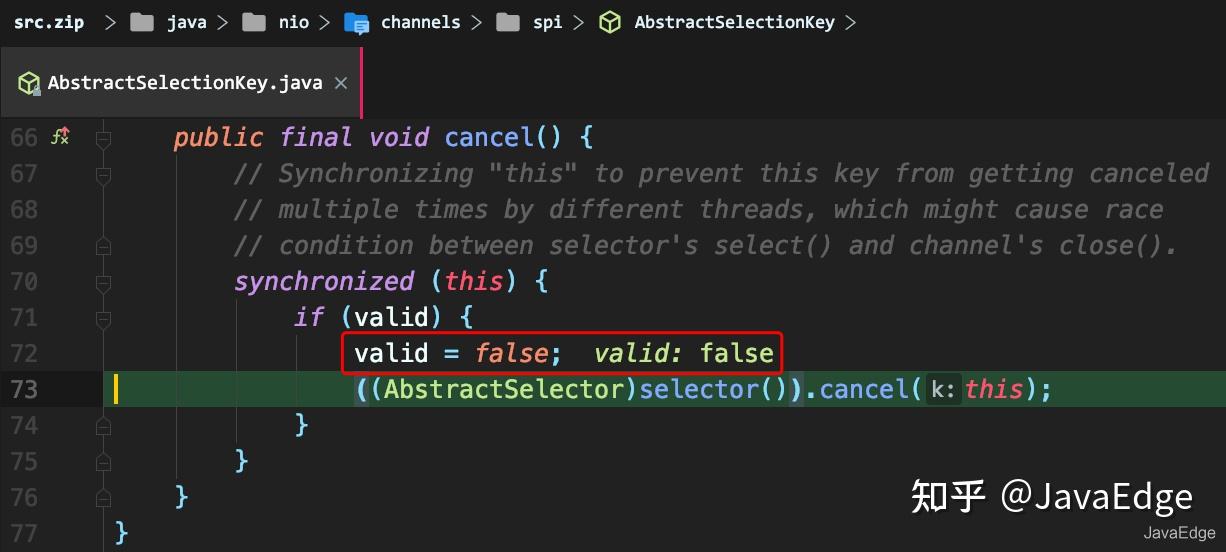
Task: Click the channels package folder icon
Action: 357,22
